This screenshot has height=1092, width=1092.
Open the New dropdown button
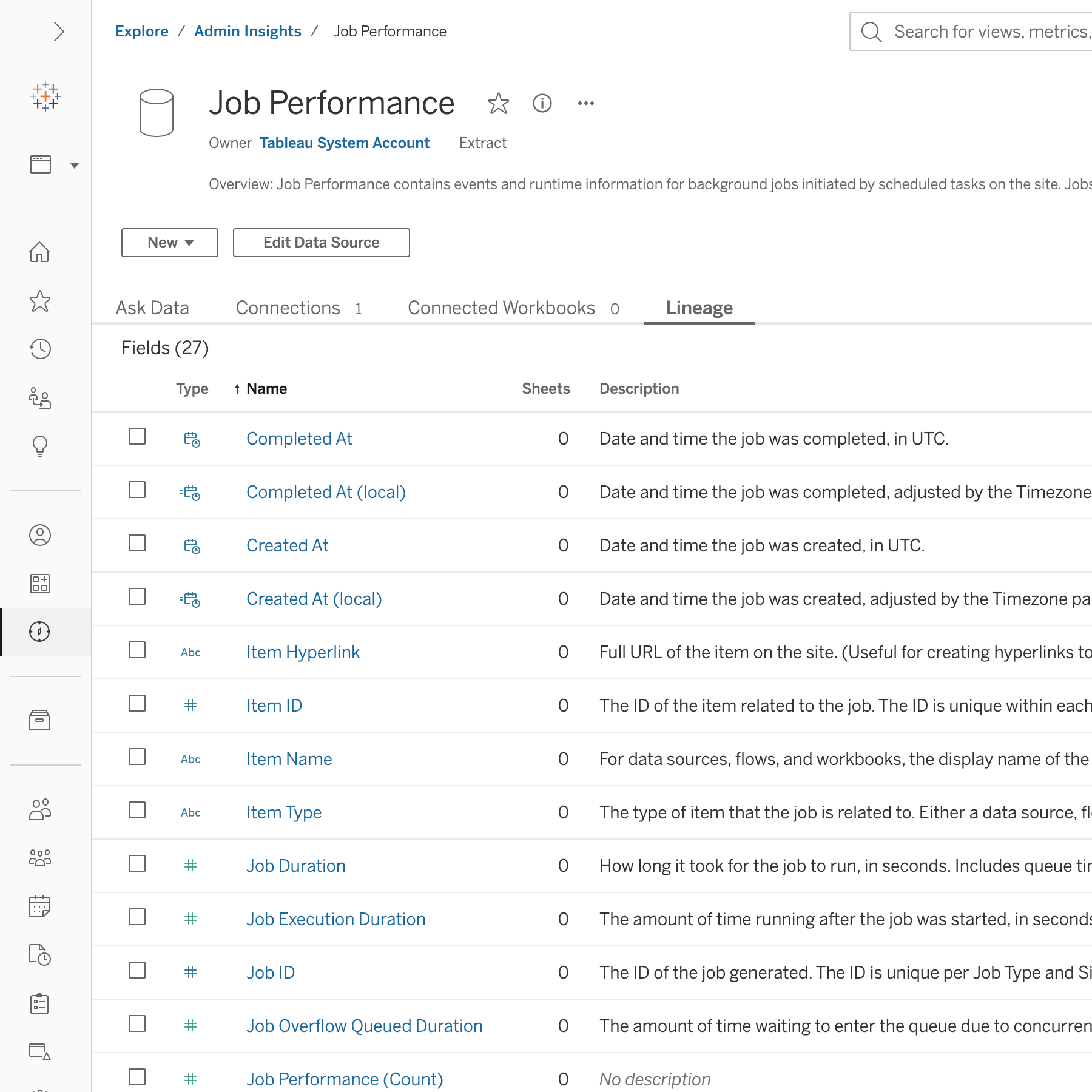click(x=170, y=243)
